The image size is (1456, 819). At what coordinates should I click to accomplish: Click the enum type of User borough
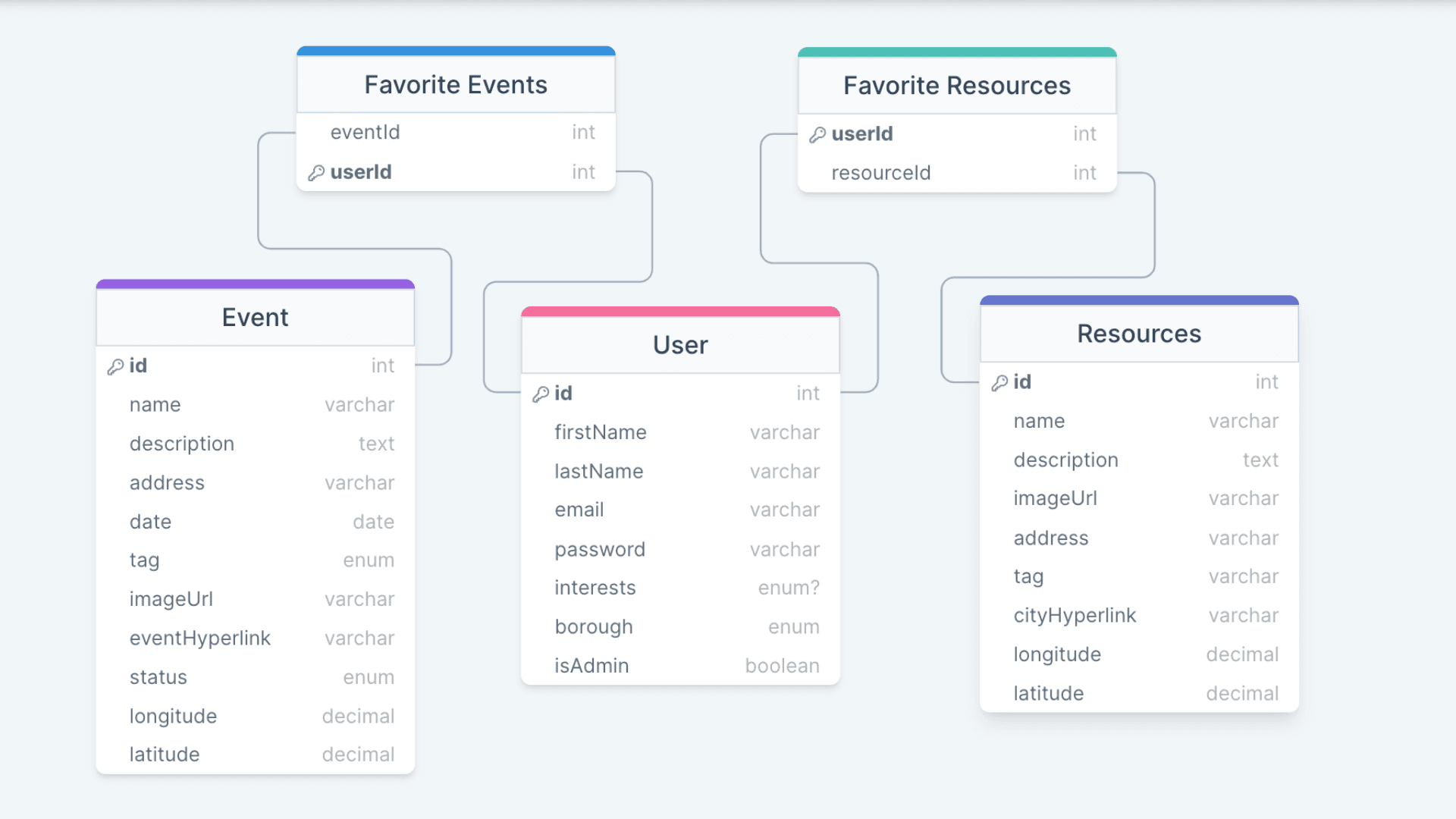(x=793, y=627)
